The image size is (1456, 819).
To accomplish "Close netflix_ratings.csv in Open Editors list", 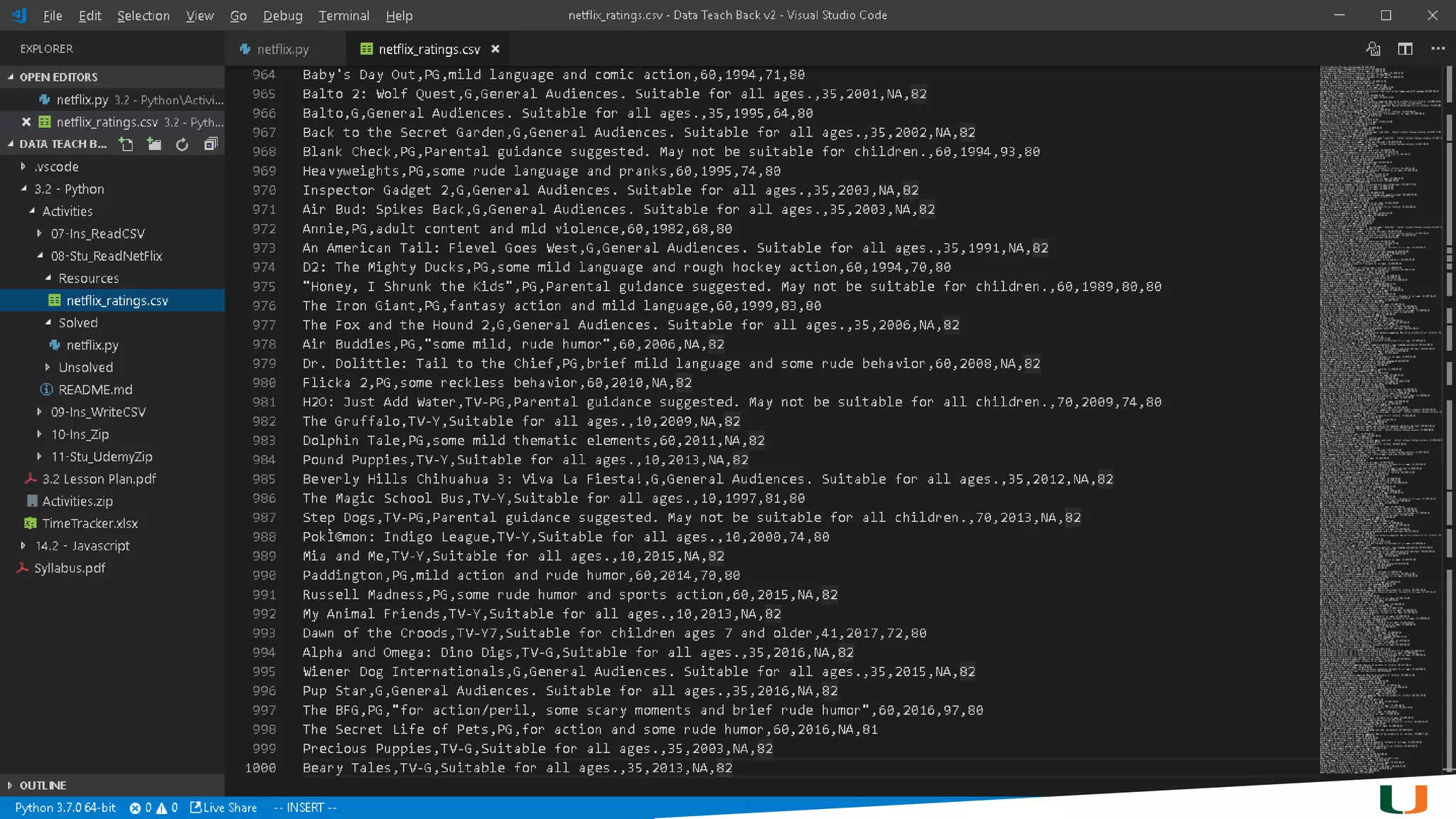I will tap(26, 122).
